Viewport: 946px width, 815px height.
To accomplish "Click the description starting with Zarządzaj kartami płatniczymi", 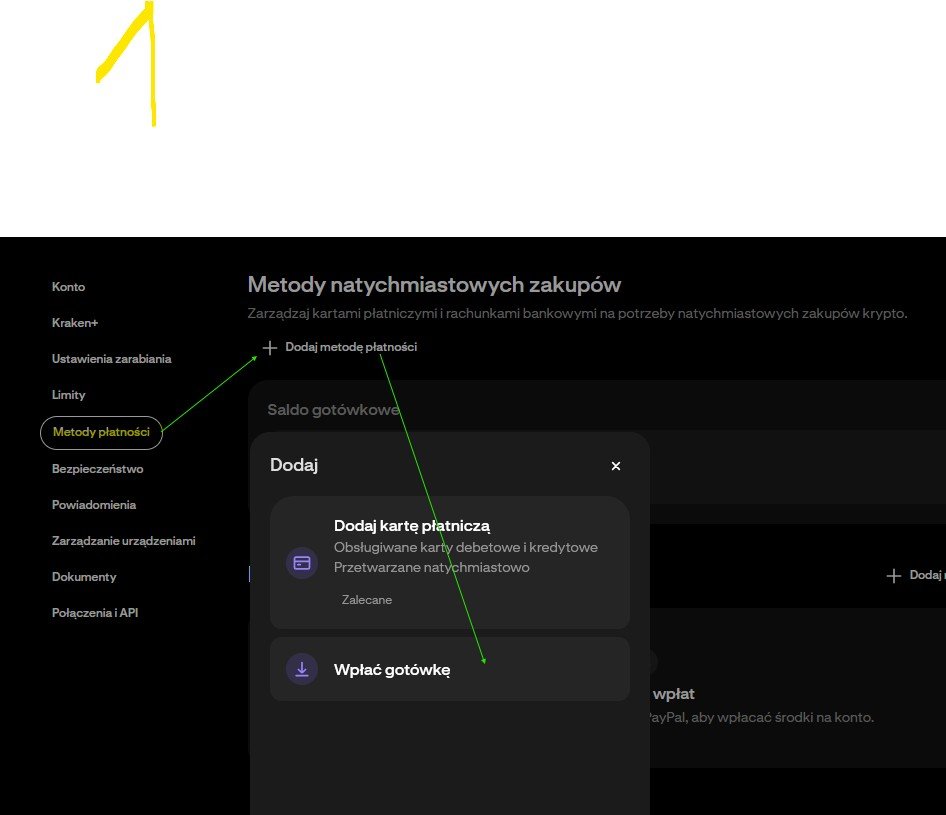I will (x=577, y=314).
